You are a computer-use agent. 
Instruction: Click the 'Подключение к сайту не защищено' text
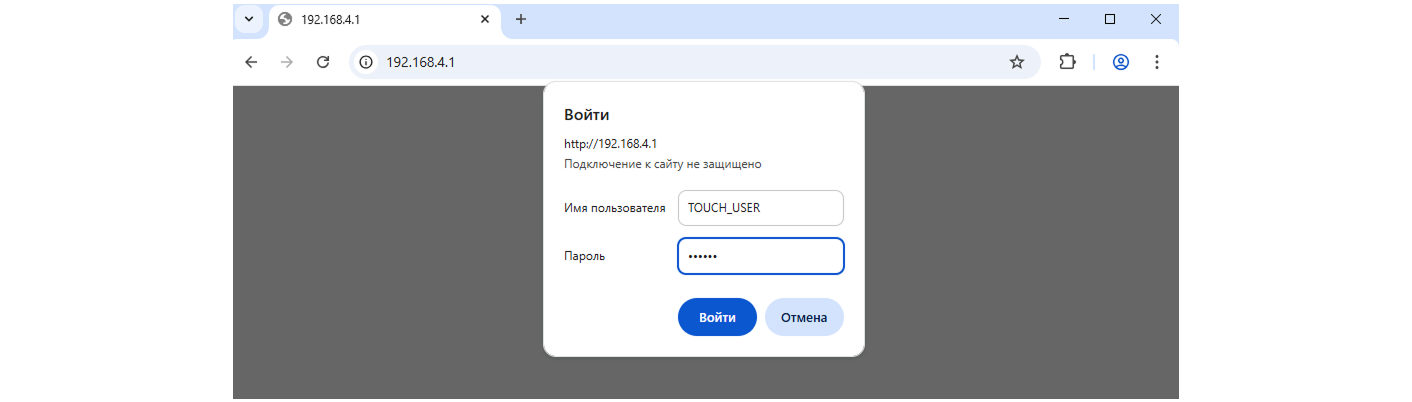click(663, 164)
